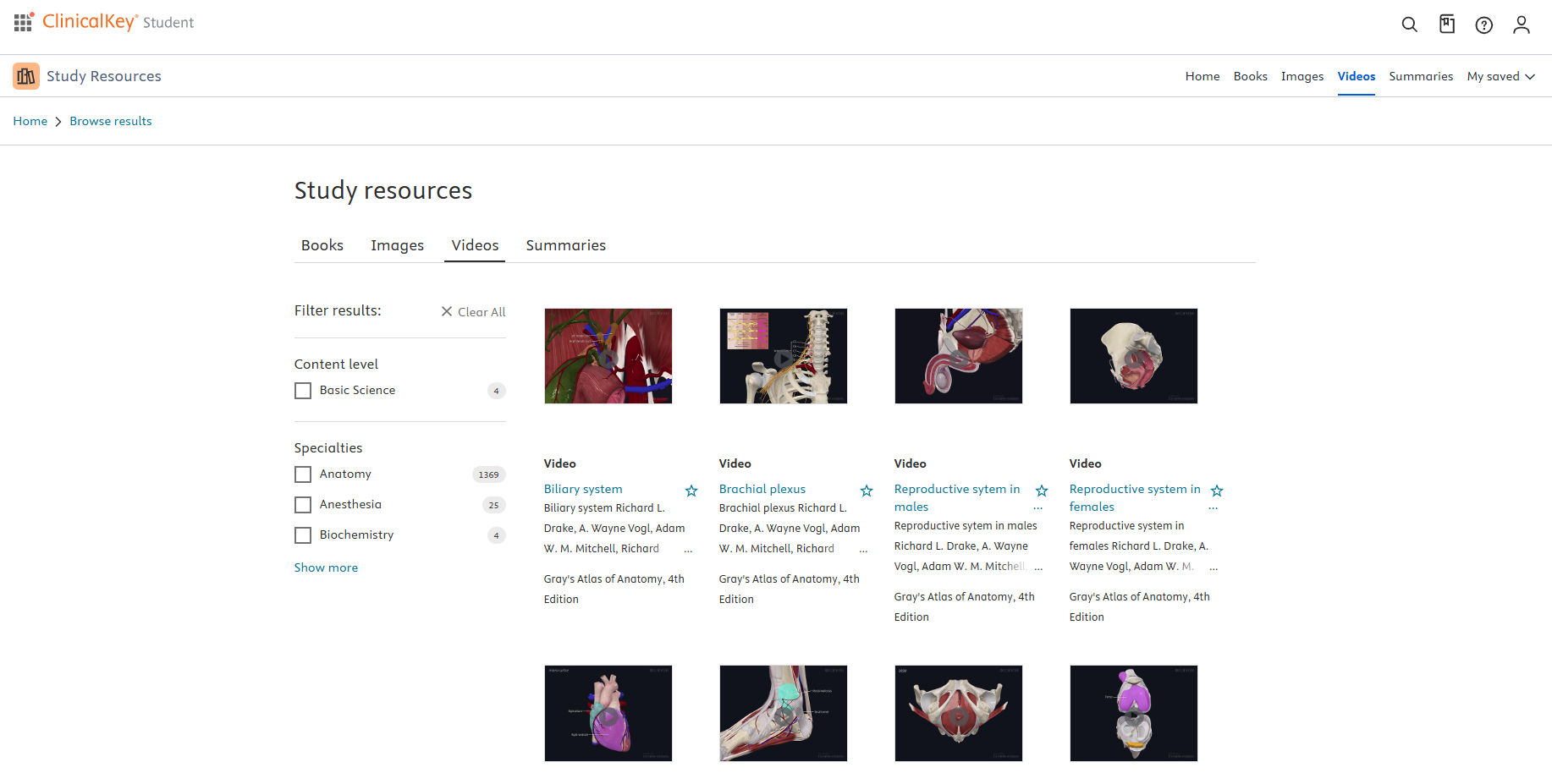Tick the Anesthesia specialty checkbox
This screenshot has width=1552, height=784.
[303, 505]
